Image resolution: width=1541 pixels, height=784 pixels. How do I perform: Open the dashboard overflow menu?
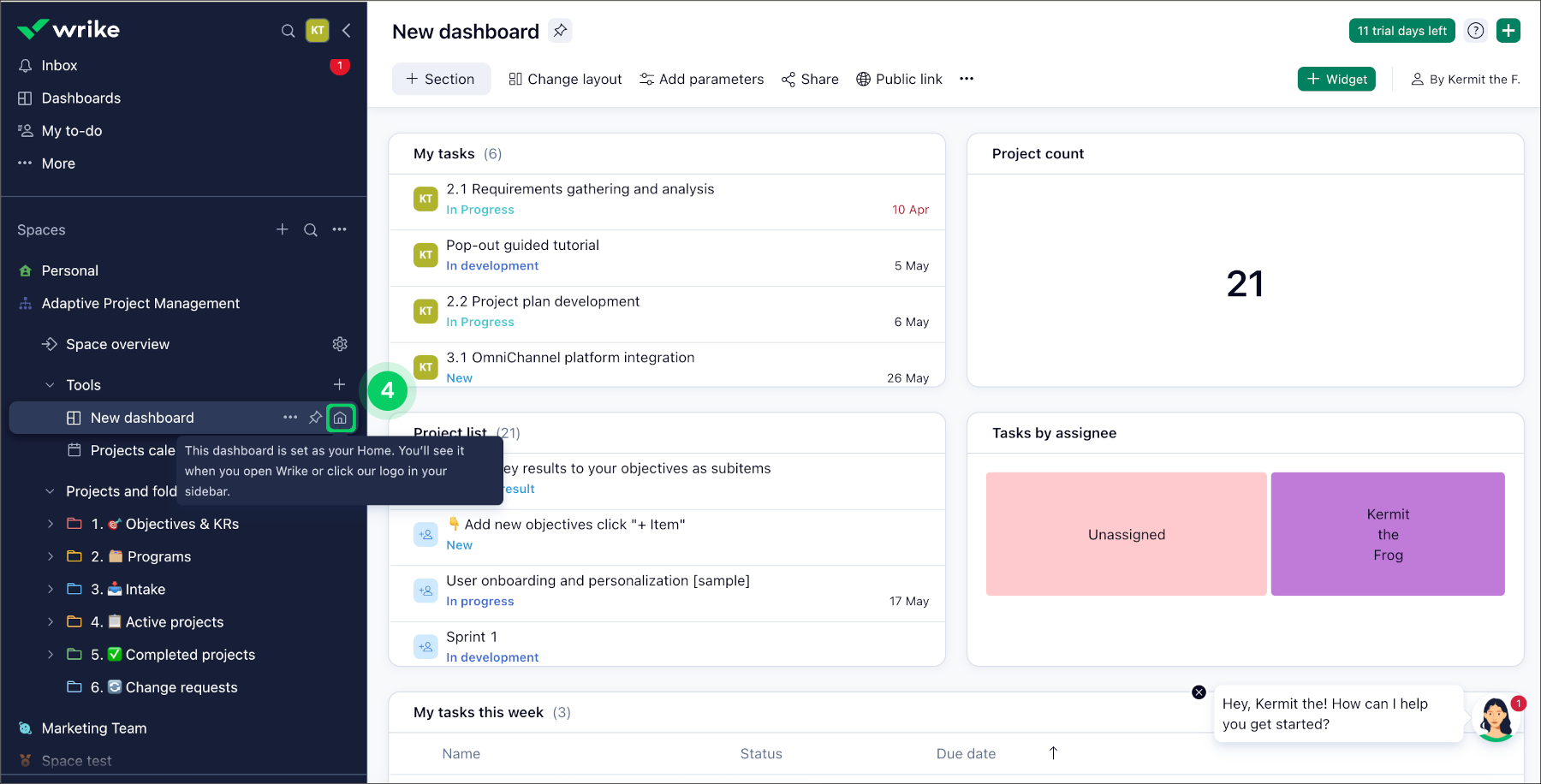coord(967,79)
